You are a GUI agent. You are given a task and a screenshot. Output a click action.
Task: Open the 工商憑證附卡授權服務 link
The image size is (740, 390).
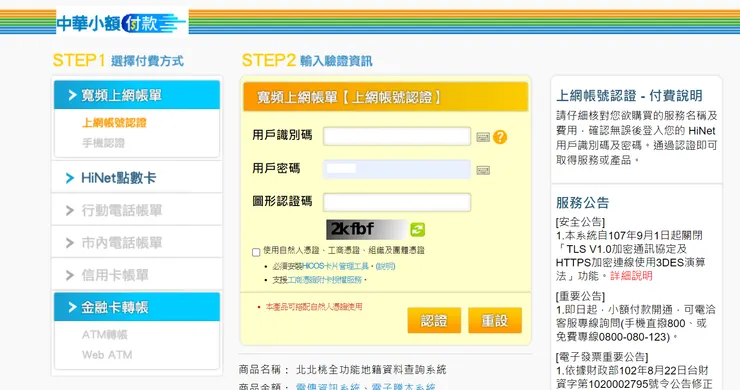tap(325, 280)
